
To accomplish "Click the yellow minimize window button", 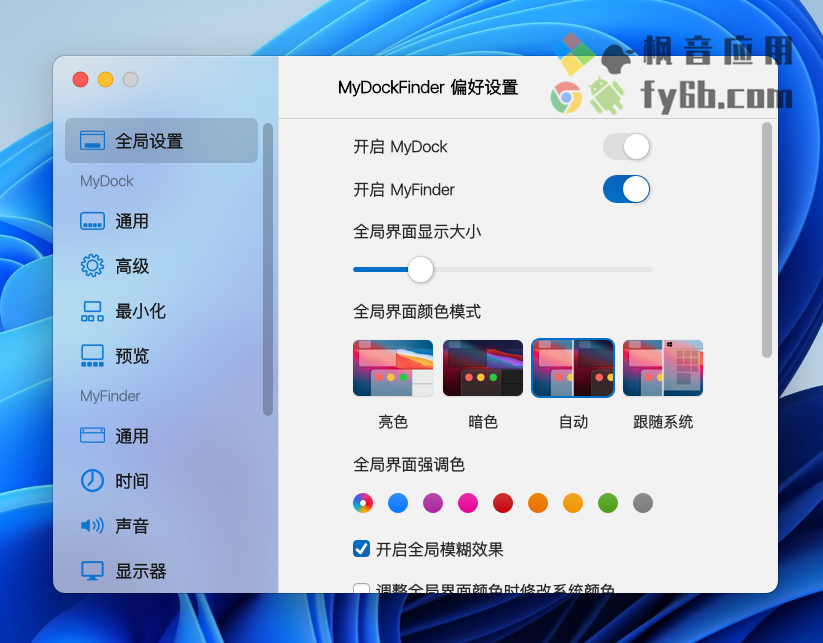I will 105,79.
